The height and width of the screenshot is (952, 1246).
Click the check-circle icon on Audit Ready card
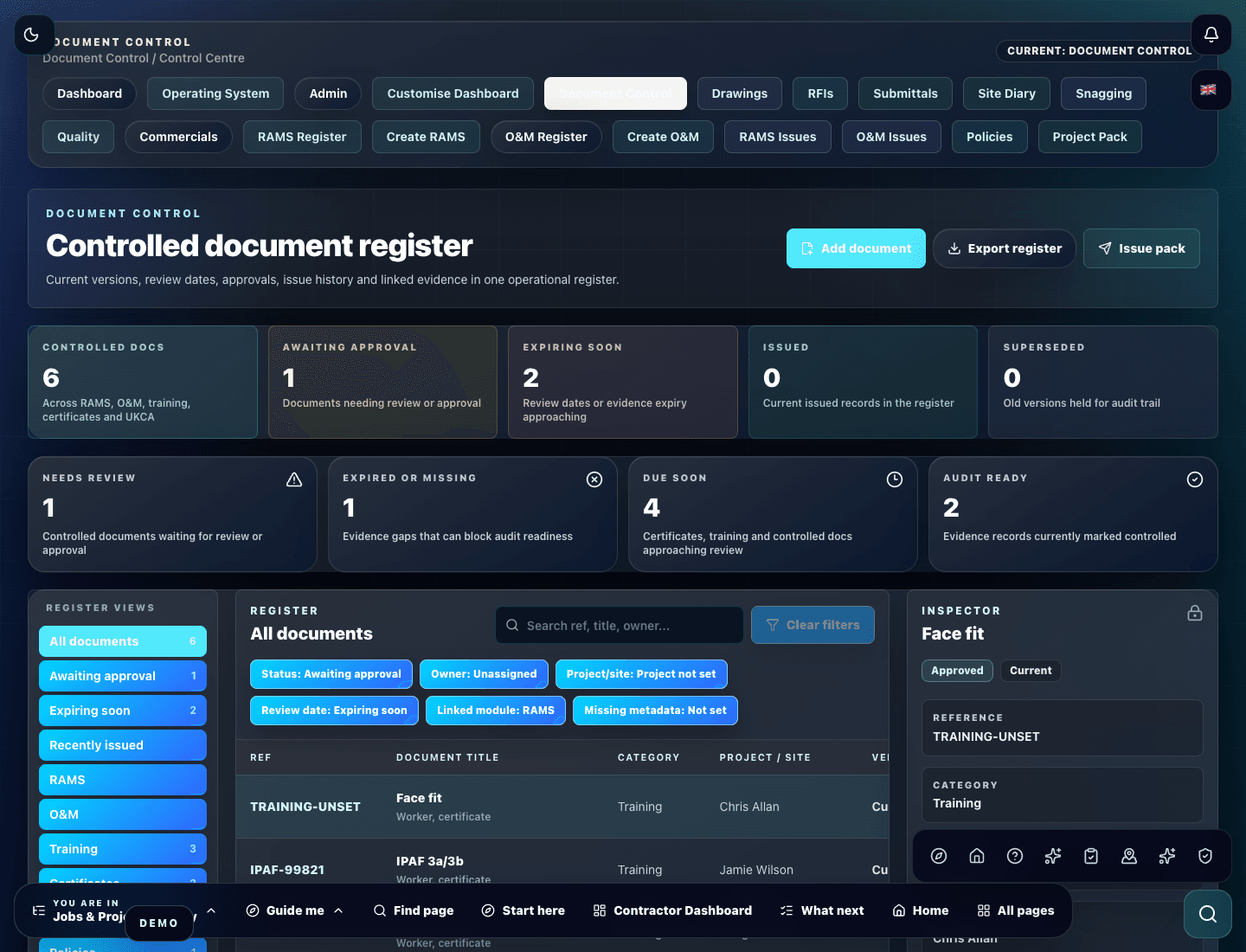[x=1195, y=479]
